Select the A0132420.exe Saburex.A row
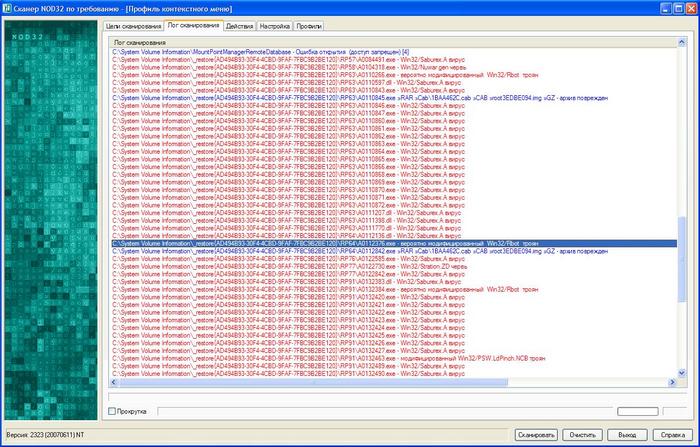The image size is (700, 447). click(394, 297)
